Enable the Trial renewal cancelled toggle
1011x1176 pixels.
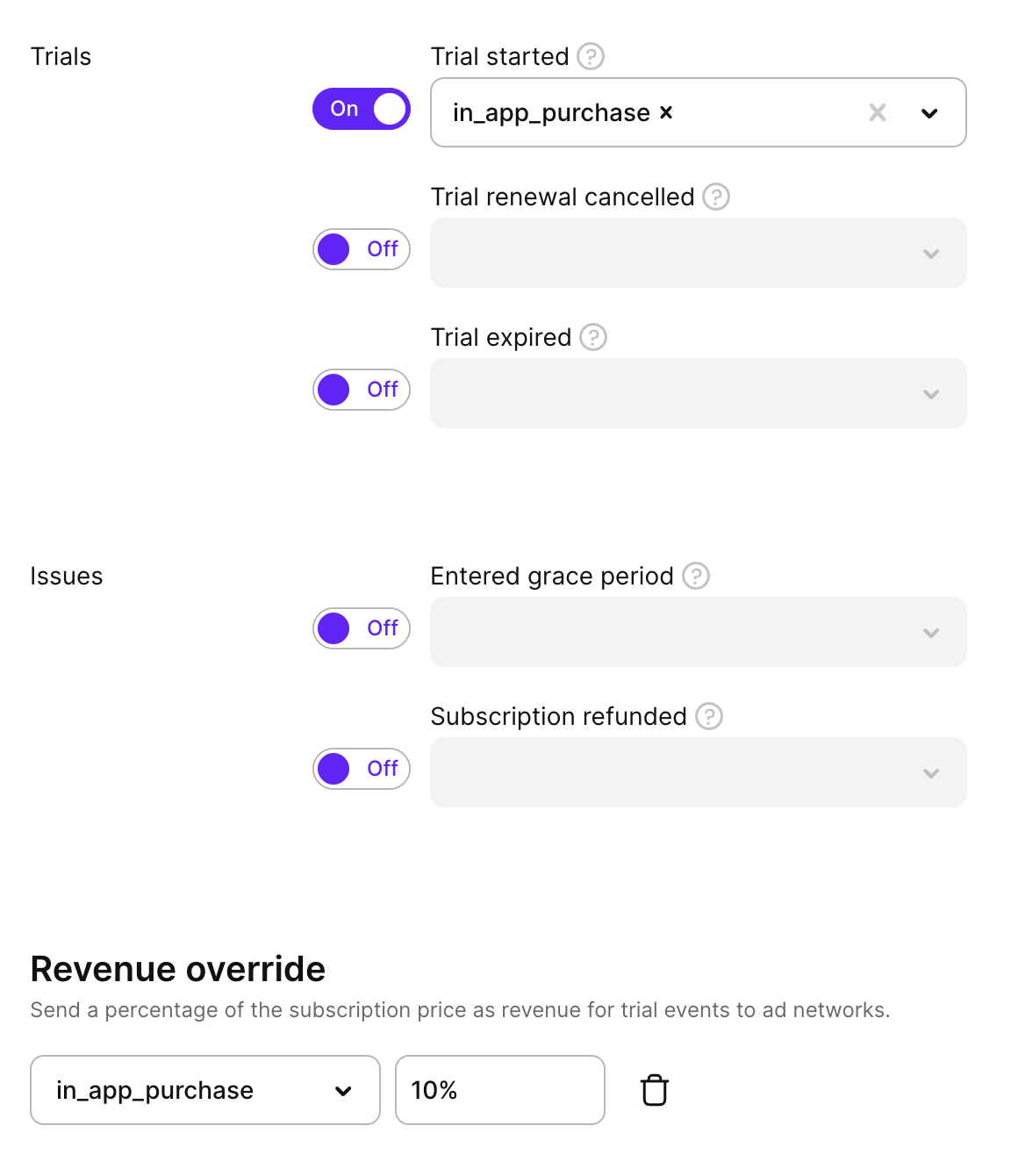pos(361,249)
